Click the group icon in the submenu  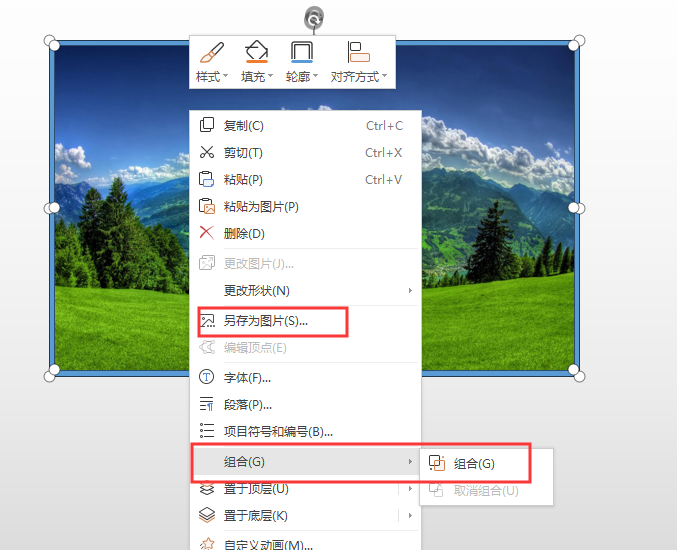(437, 463)
